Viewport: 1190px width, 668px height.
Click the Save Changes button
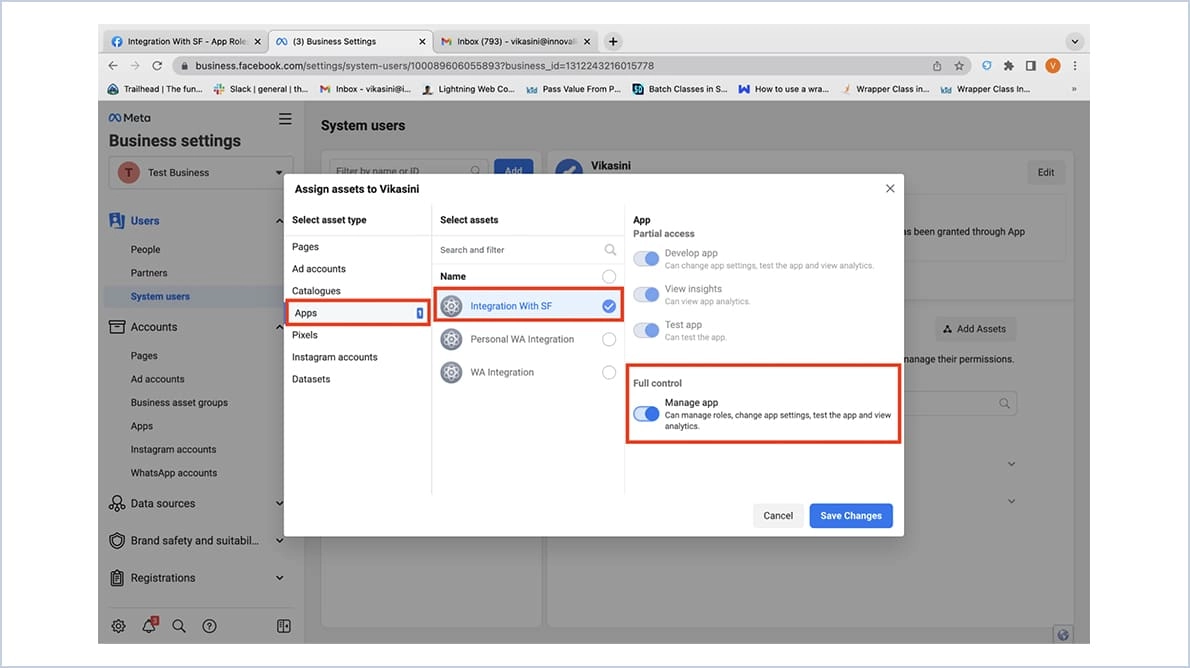(x=851, y=515)
